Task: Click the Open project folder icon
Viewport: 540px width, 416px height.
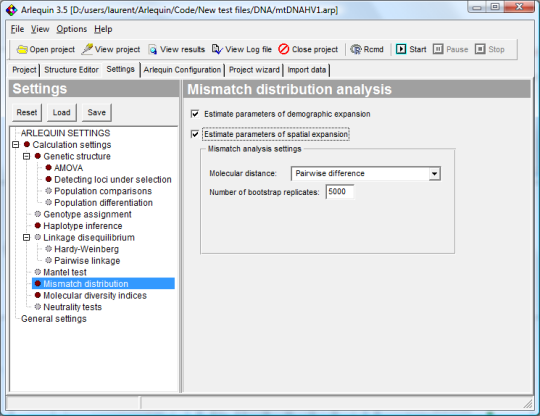Action: [22, 50]
